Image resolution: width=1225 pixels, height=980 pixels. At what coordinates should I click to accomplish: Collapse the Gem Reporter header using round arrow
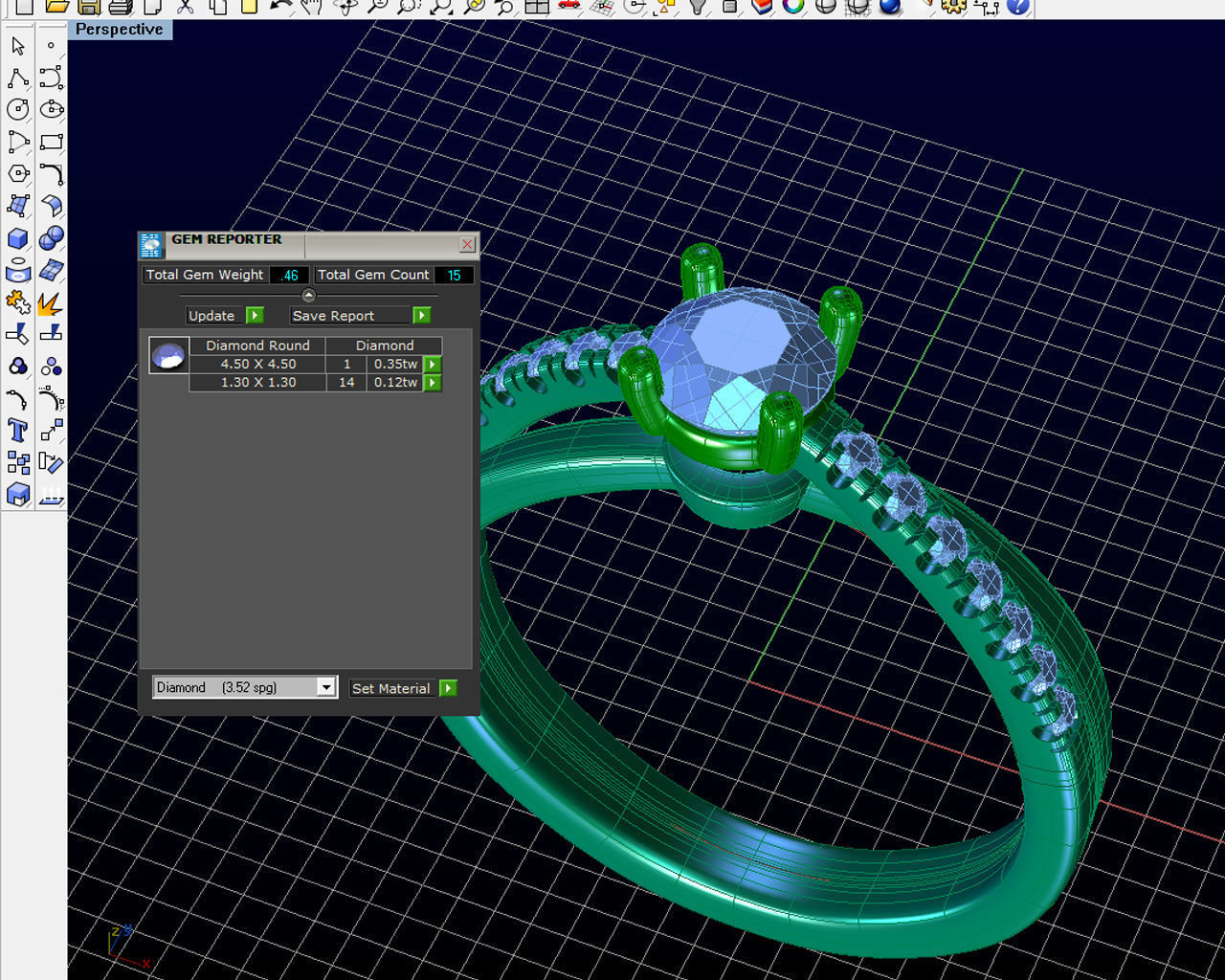point(308,296)
